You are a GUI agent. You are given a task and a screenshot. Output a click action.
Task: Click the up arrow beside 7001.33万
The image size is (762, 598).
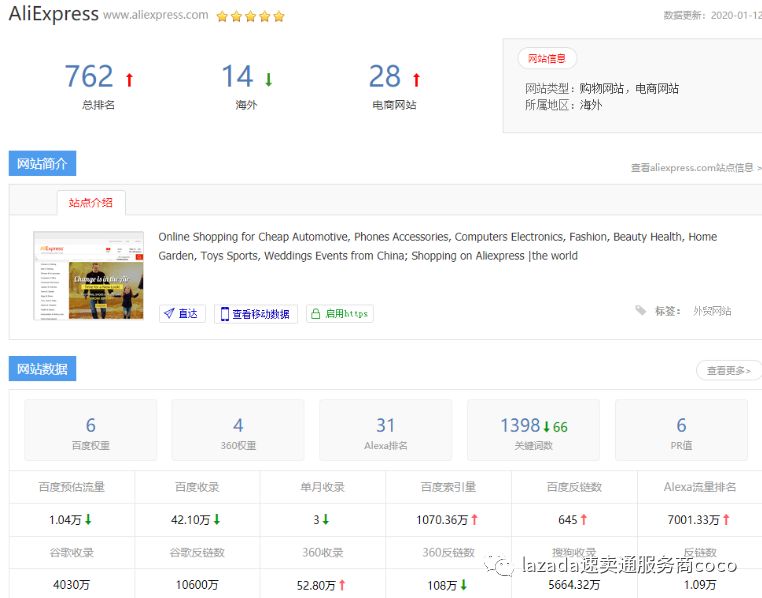pyautogui.click(x=726, y=519)
